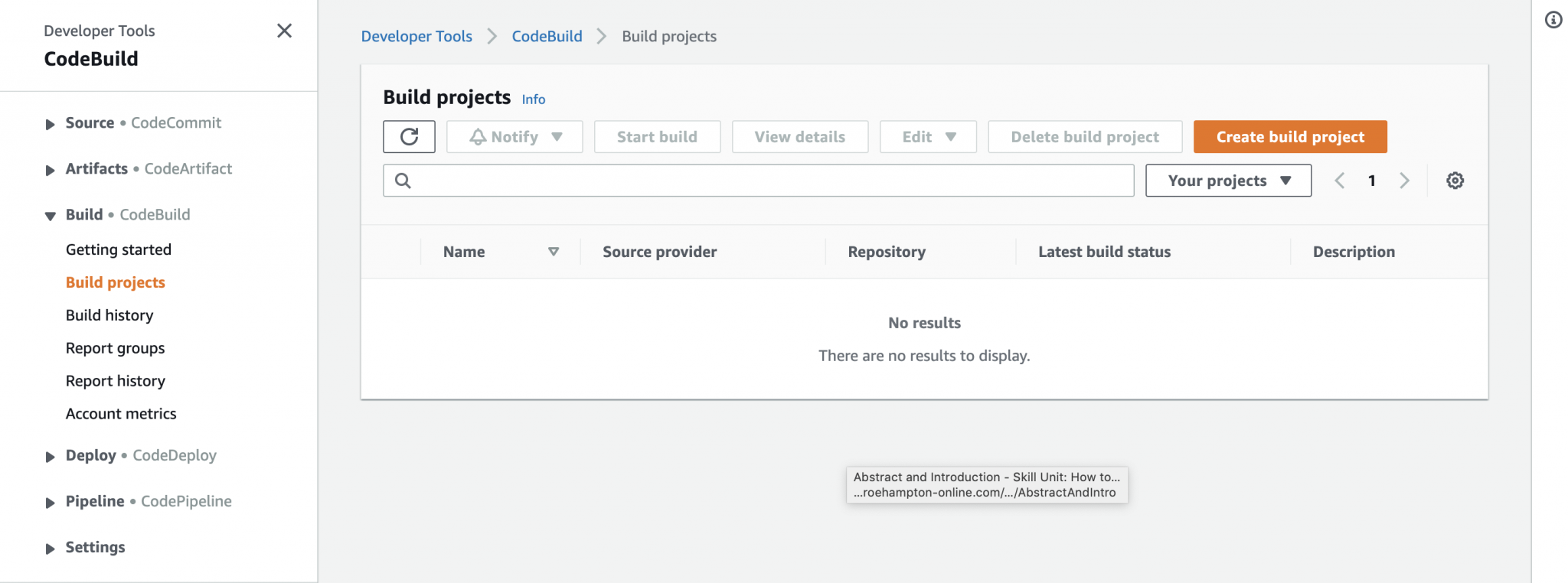This screenshot has height=583, width=1568.
Task: Click the search magnifier icon
Action: [x=403, y=181]
